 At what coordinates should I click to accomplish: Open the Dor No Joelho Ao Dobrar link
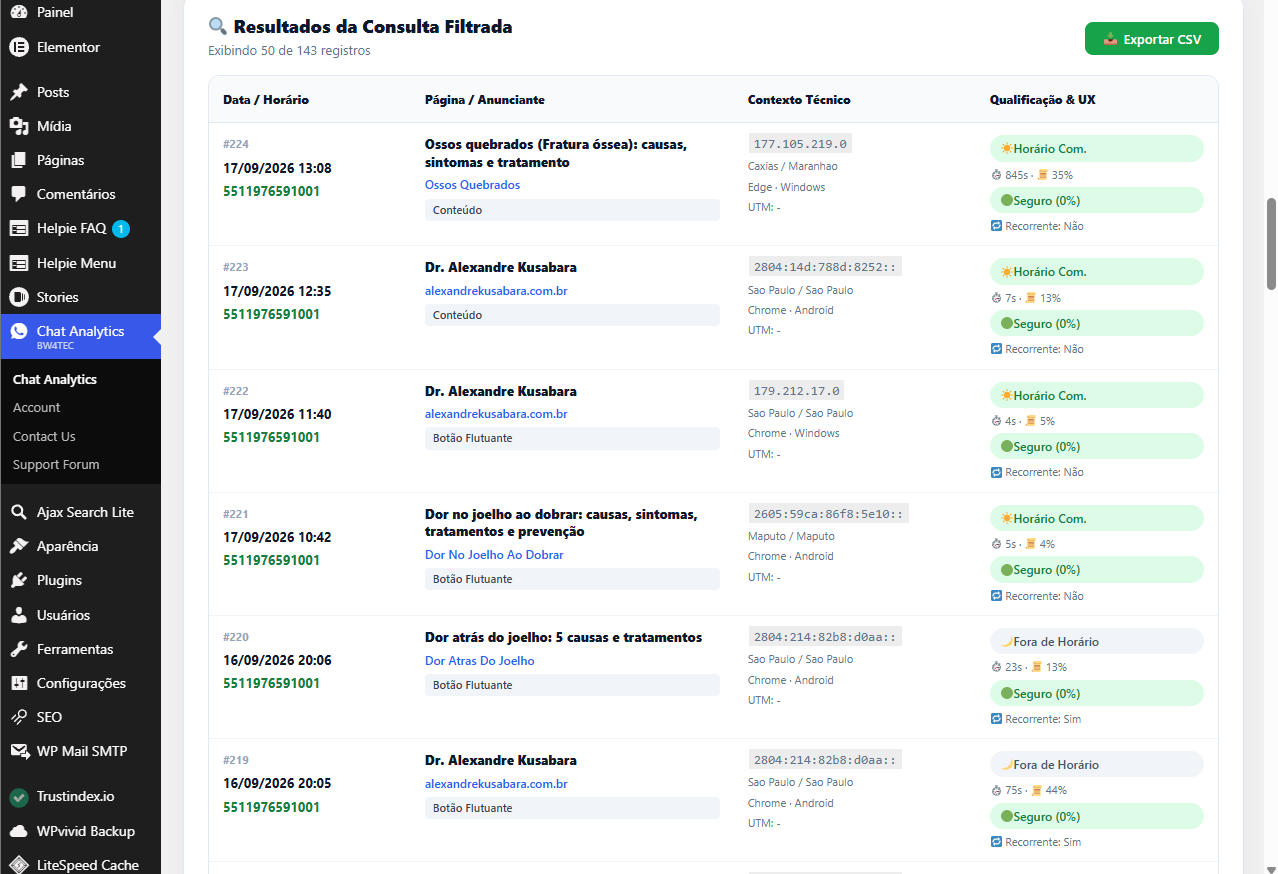[494, 555]
